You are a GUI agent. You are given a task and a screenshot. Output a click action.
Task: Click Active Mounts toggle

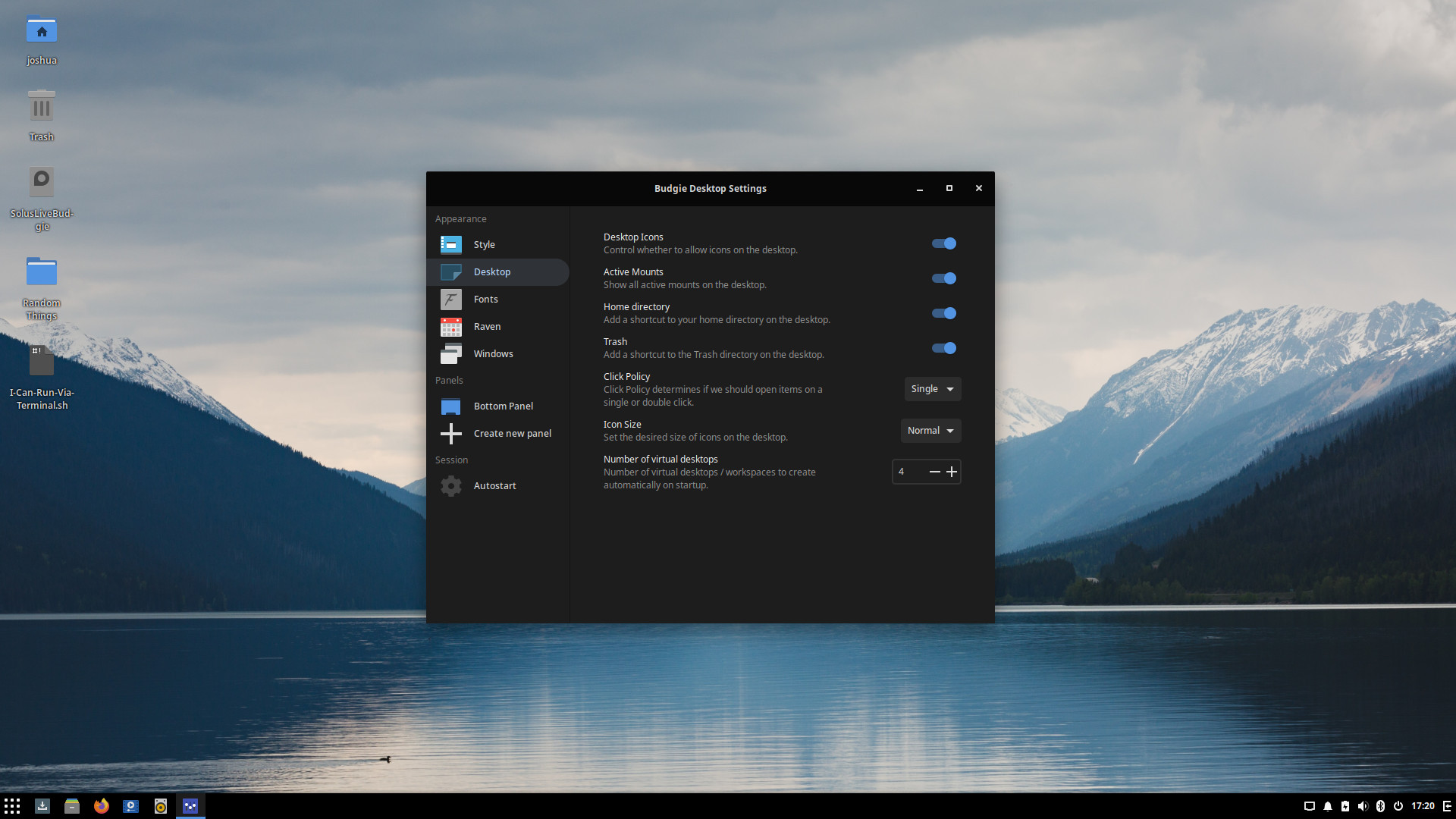click(943, 278)
